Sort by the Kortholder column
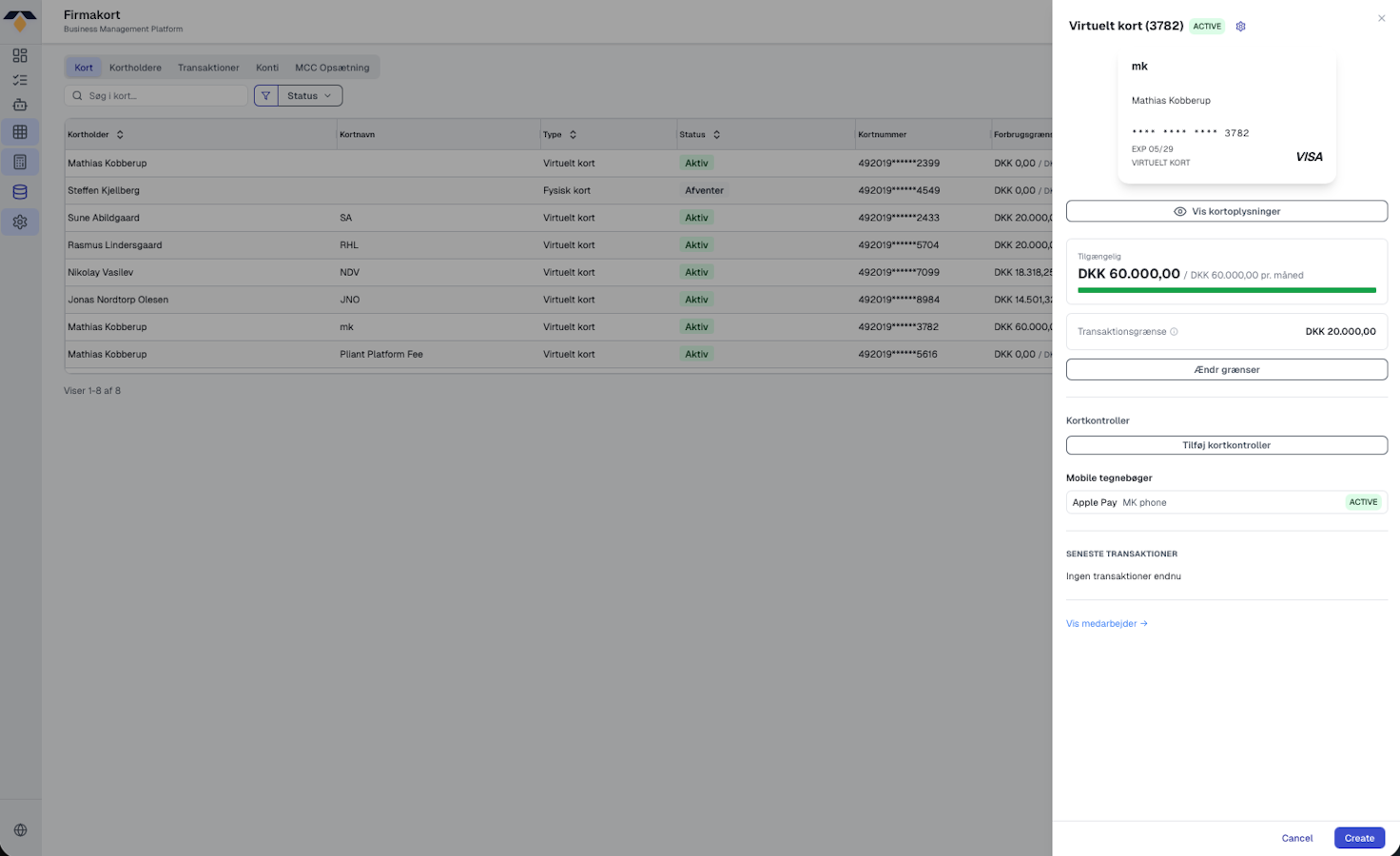This screenshot has height=856, width=1400. (120, 135)
